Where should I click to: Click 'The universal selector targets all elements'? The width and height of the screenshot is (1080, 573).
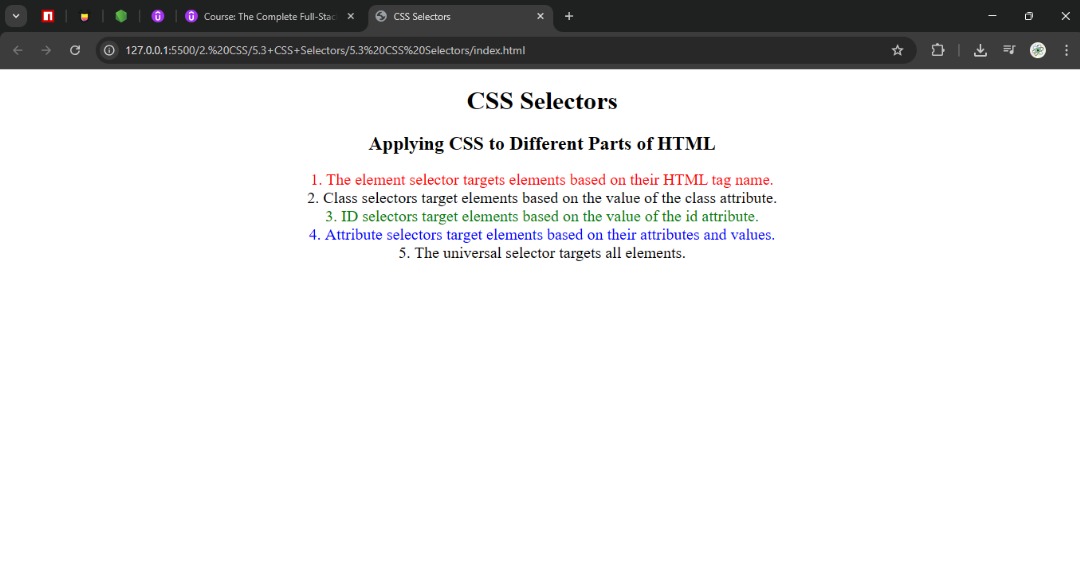pos(542,253)
